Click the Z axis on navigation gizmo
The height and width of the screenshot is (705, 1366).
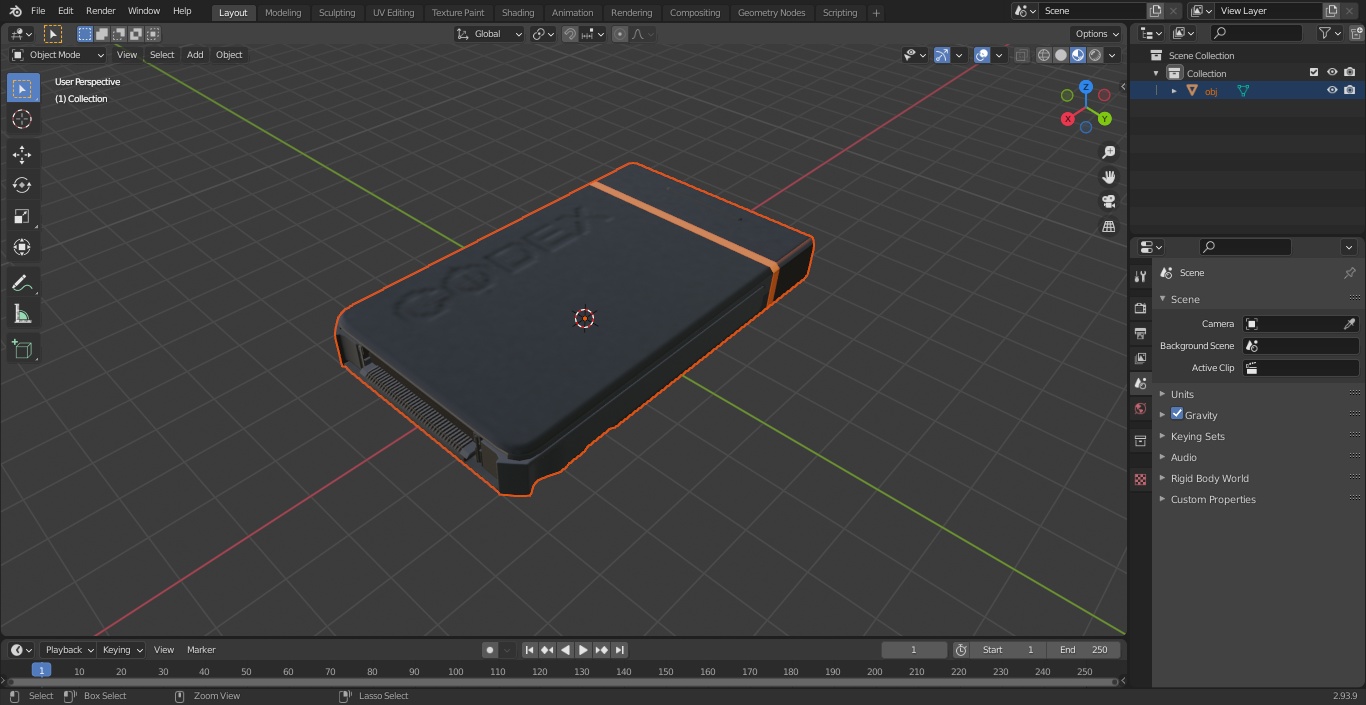point(1086,87)
